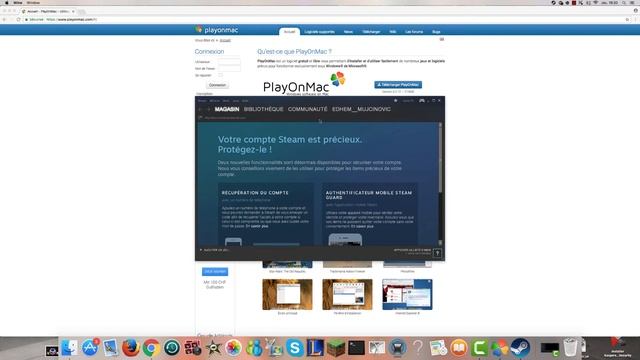Open the BIBLIOTHÈQUE tab in Steam

click(264, 109)
